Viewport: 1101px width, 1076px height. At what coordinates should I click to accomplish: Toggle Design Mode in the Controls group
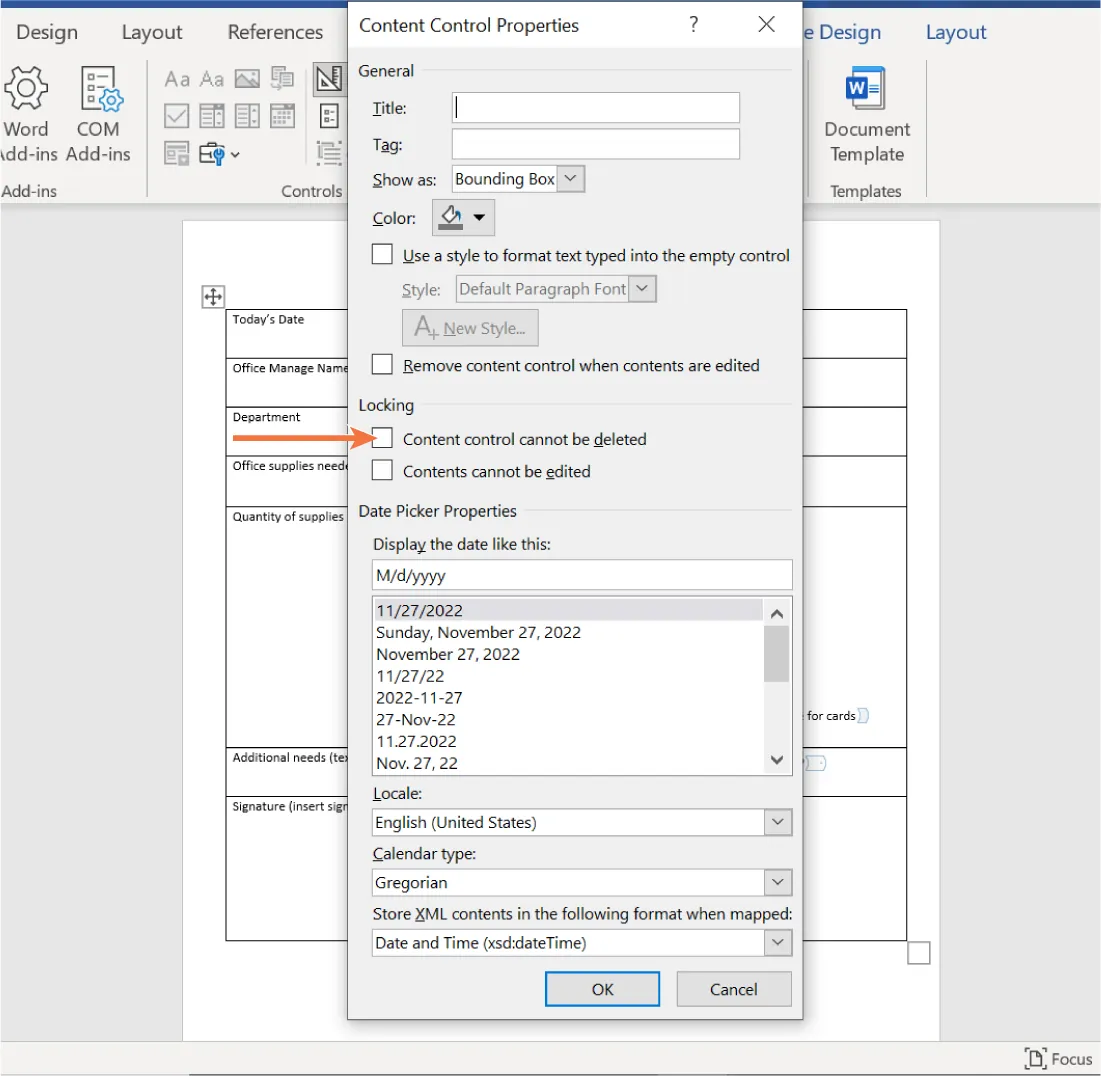coord(329,79)
